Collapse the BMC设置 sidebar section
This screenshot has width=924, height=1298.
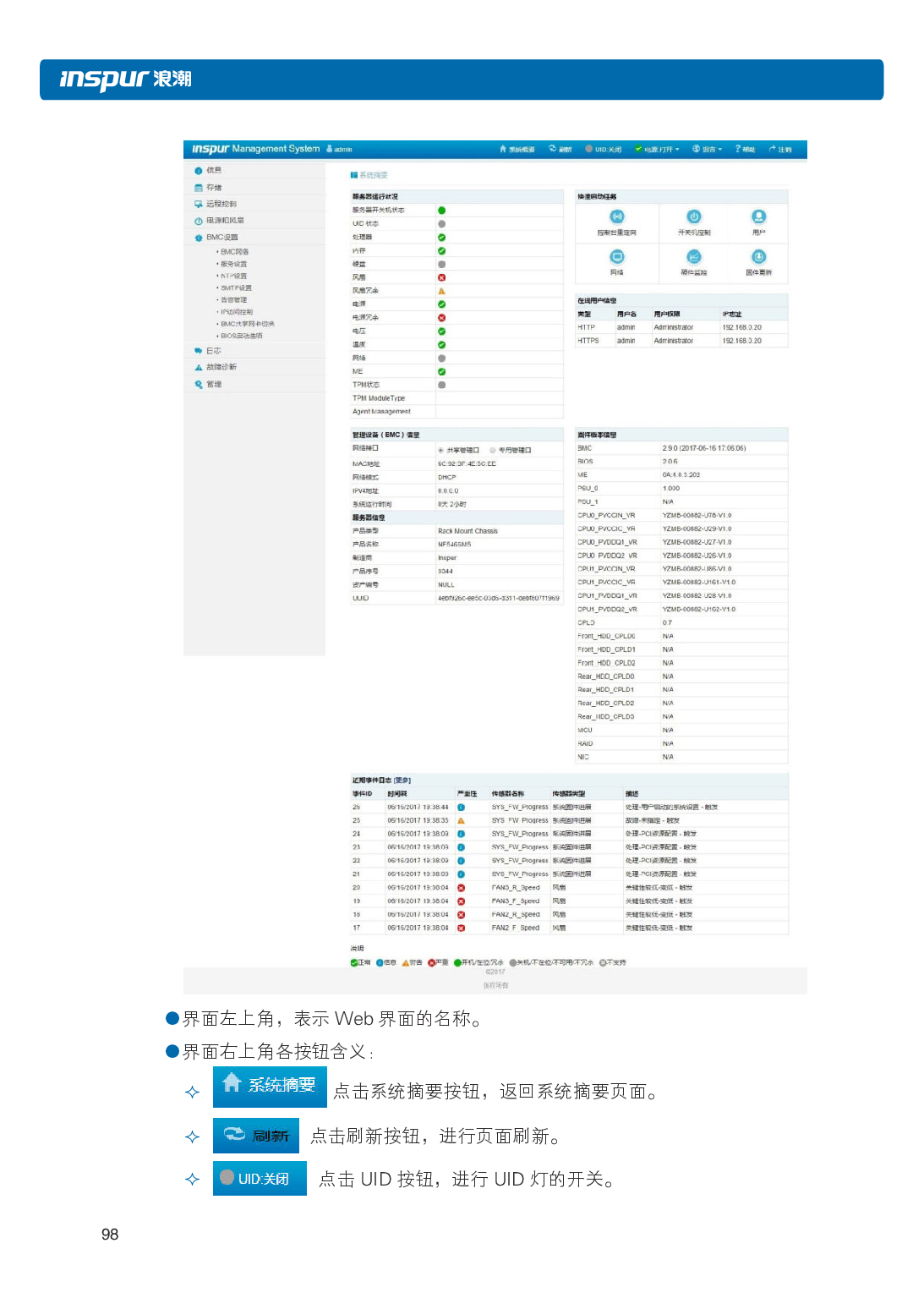click(x=221, y=238)
